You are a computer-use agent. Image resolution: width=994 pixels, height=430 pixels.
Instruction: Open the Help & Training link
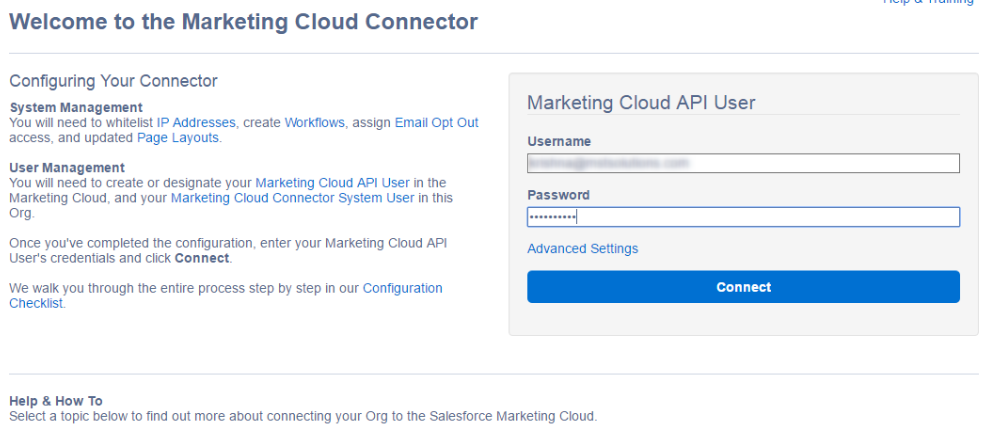click(x=927, y=2)
